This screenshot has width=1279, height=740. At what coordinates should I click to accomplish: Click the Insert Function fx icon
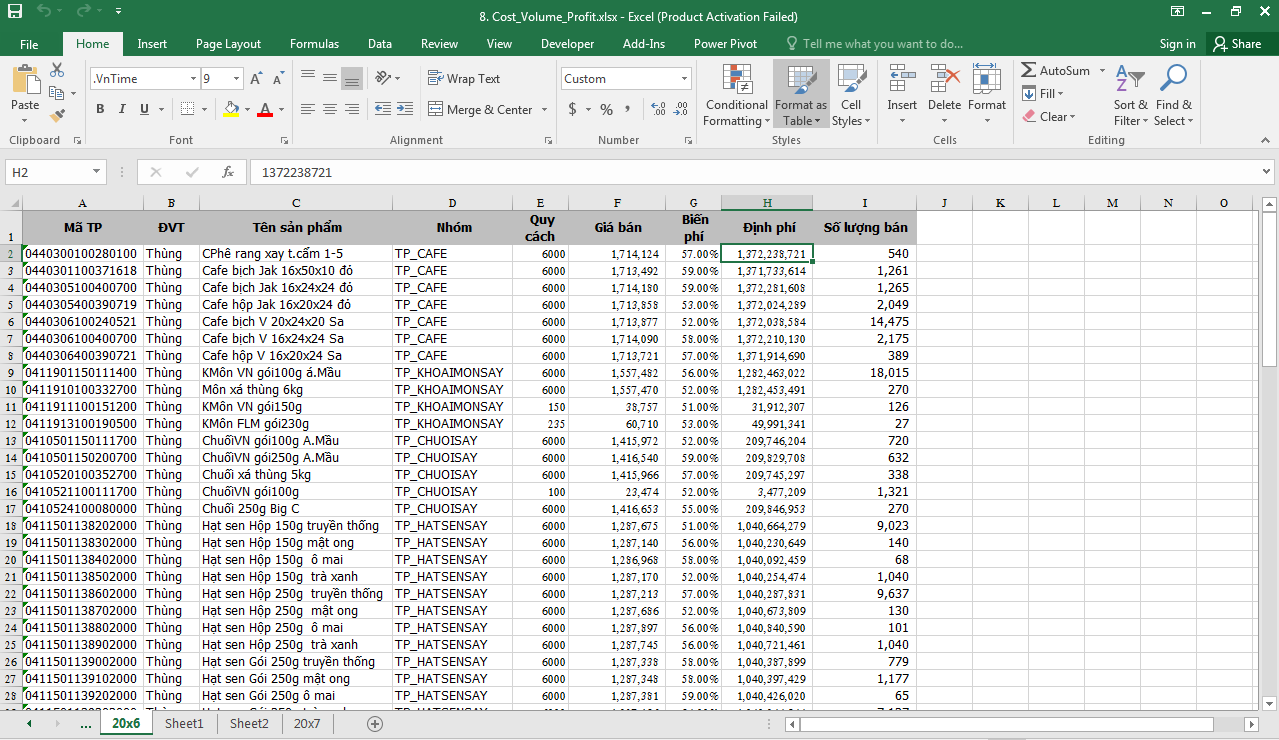[228, 172]
